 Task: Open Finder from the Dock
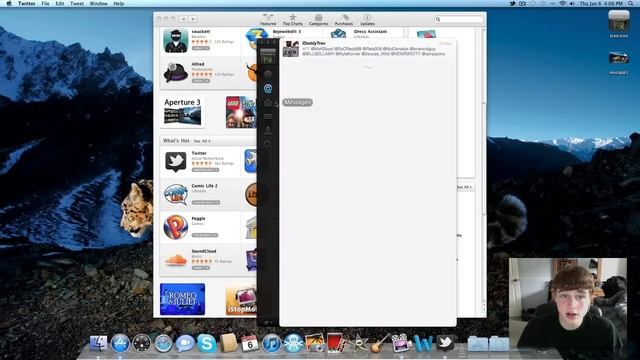click(99, 343)
